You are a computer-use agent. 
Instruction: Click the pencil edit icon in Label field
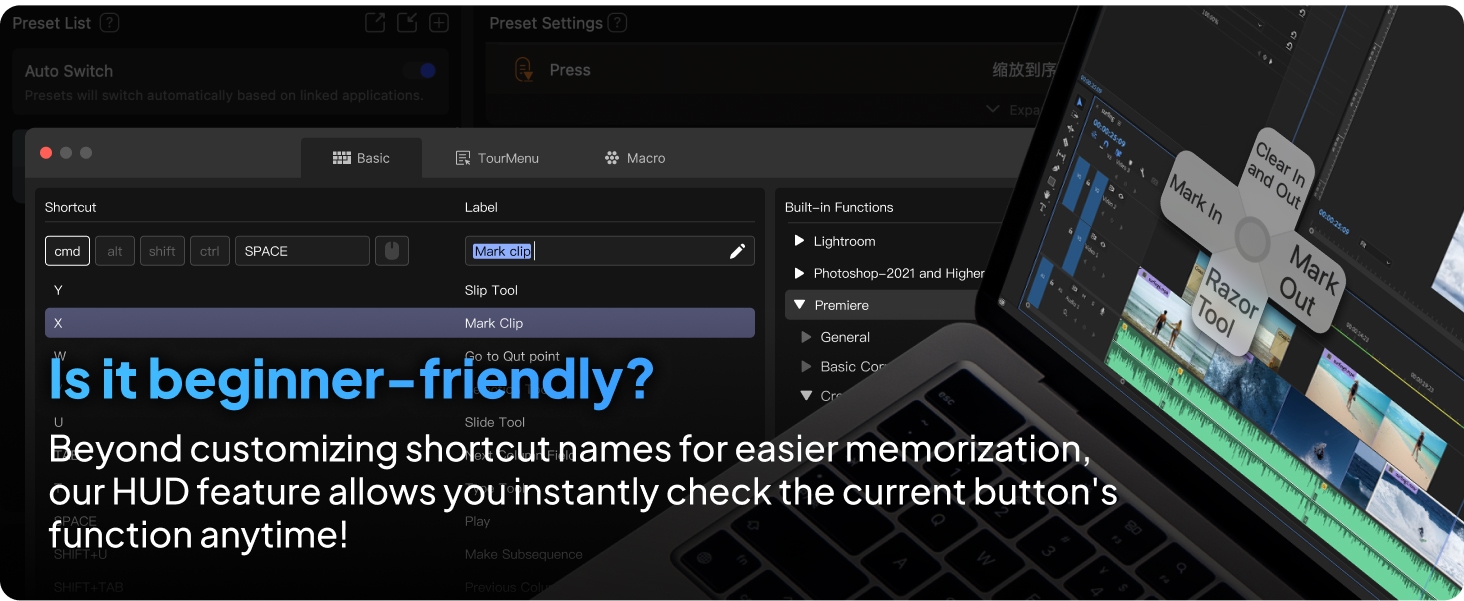pyautogui.click(x=737, y=251)
